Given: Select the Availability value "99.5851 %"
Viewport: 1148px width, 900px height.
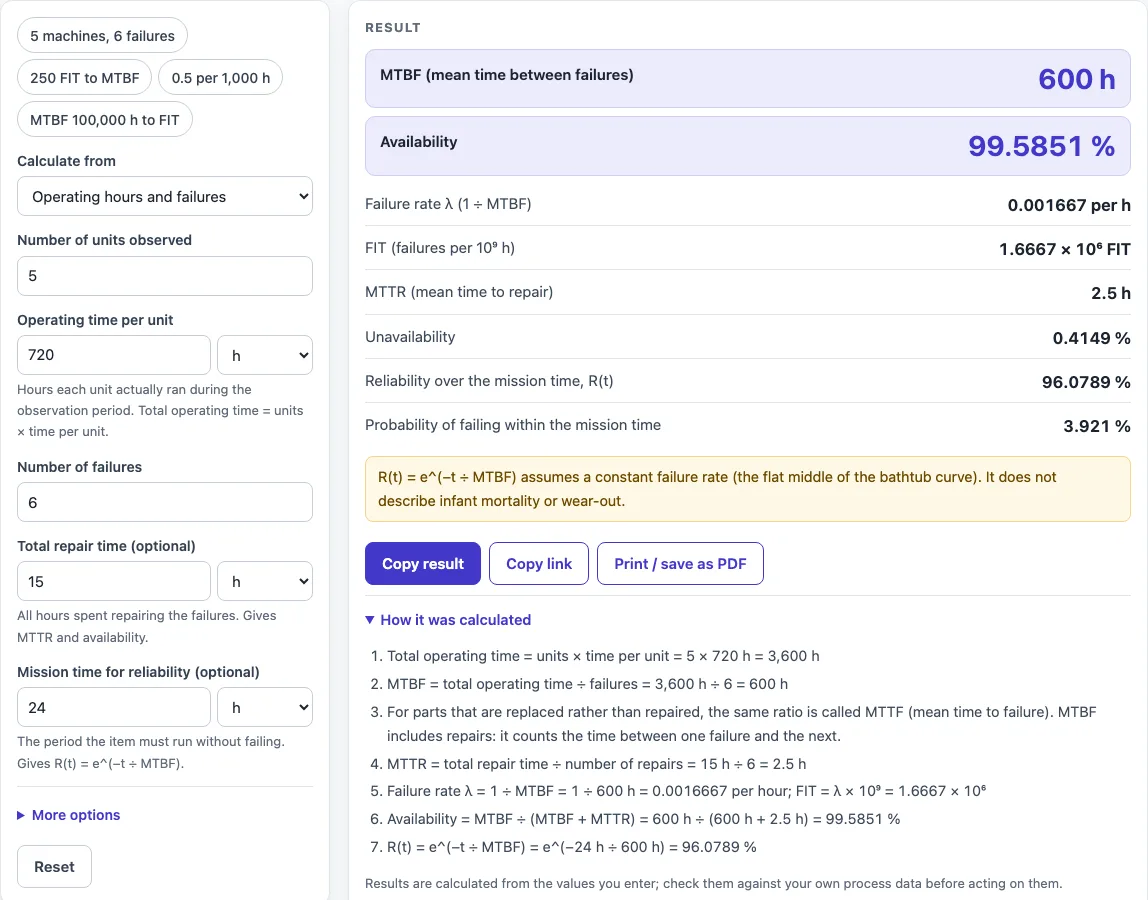Looking at the screenshot, I should 1041,146.
